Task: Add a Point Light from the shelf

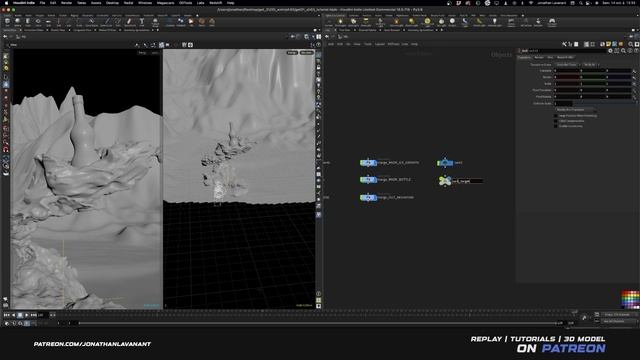Action: [x=340, y=22]
